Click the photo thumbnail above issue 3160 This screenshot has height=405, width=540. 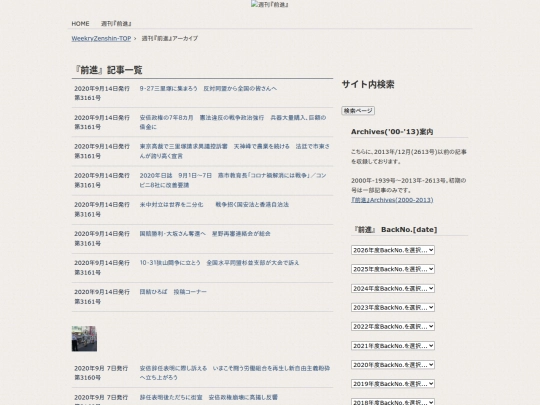tap(84, 339)
